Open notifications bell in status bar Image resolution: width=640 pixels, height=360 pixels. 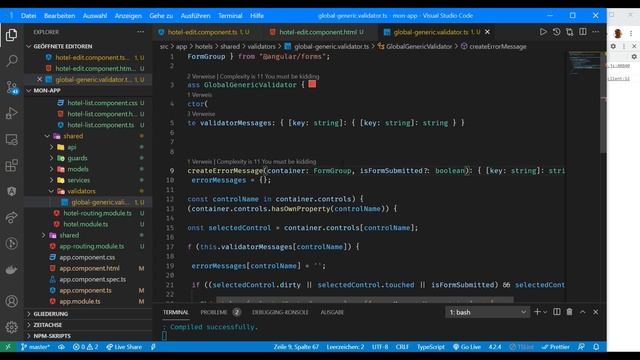[x=596, y=347]
